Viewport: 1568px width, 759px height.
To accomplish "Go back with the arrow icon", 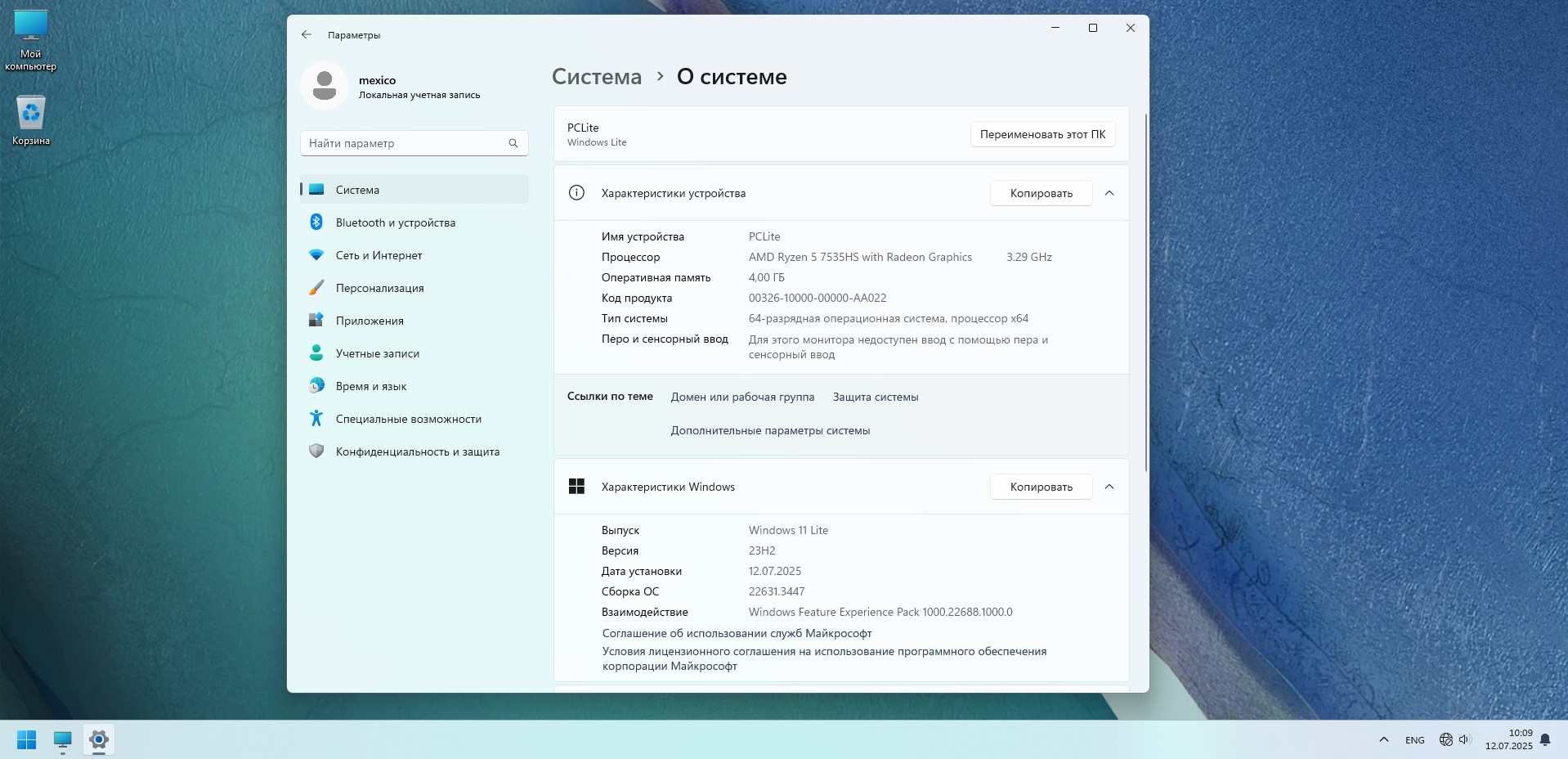I will [307, 34].
